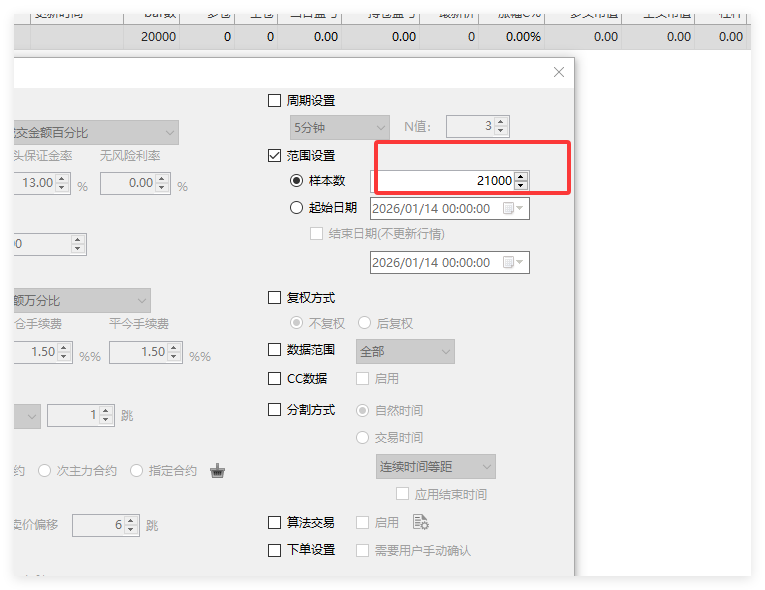Open the 算法交易 settings document icon
Screen dimensions: 765x590
coord(420,522)
